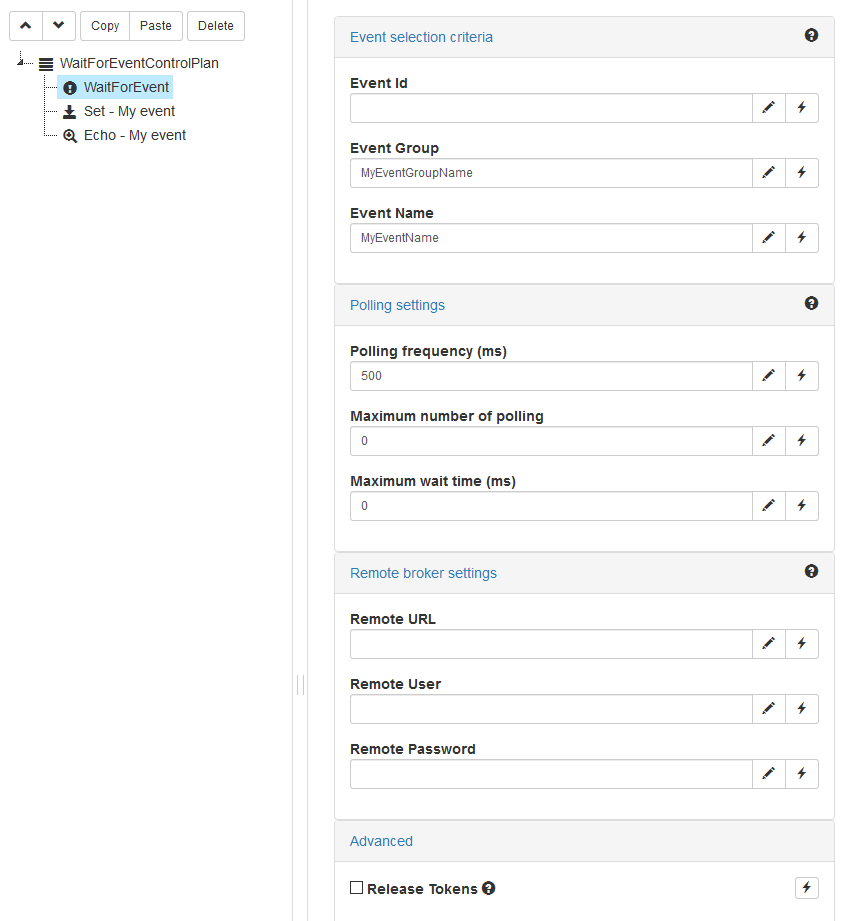
Task: Click the help icon next to Release Tokens
Action: click(x=489, y=888)
